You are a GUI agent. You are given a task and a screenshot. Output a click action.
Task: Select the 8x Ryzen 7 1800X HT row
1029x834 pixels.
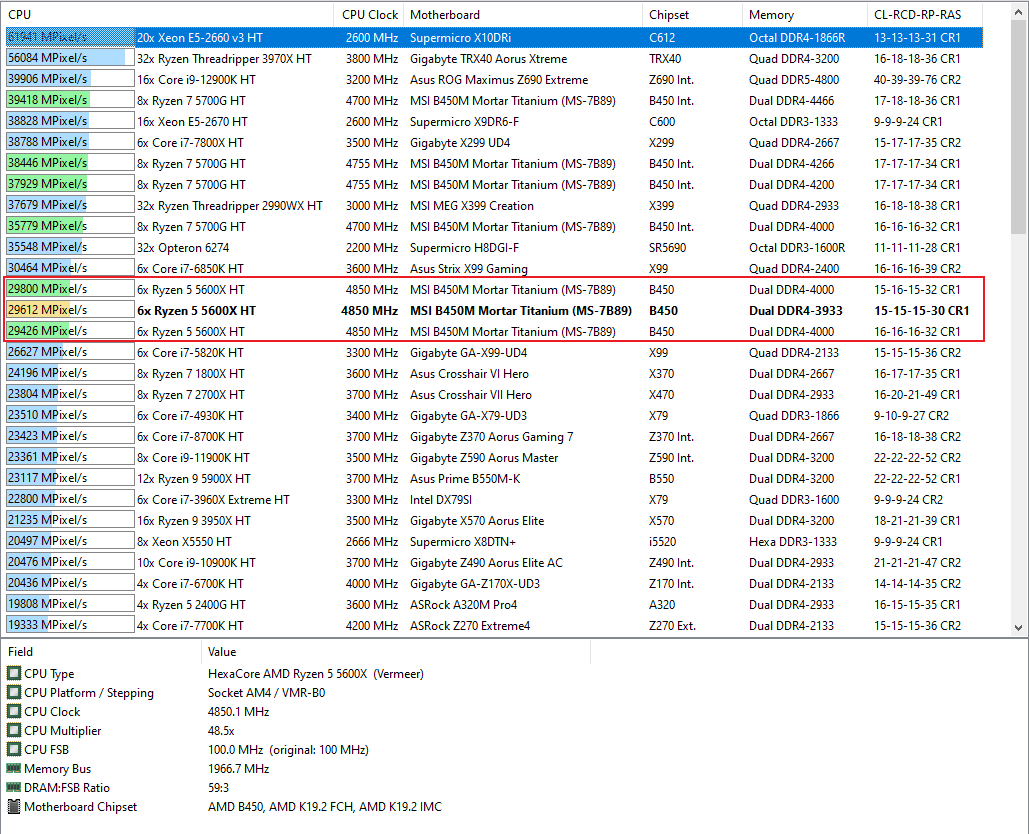494,373
